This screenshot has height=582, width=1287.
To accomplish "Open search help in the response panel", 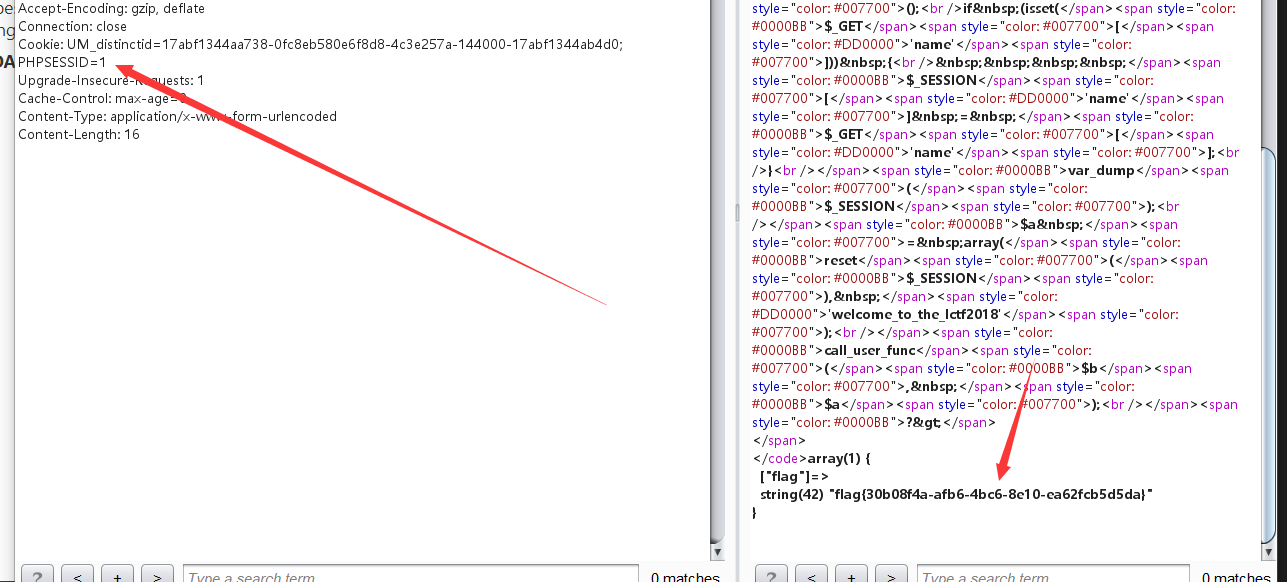I will [771, 576].
